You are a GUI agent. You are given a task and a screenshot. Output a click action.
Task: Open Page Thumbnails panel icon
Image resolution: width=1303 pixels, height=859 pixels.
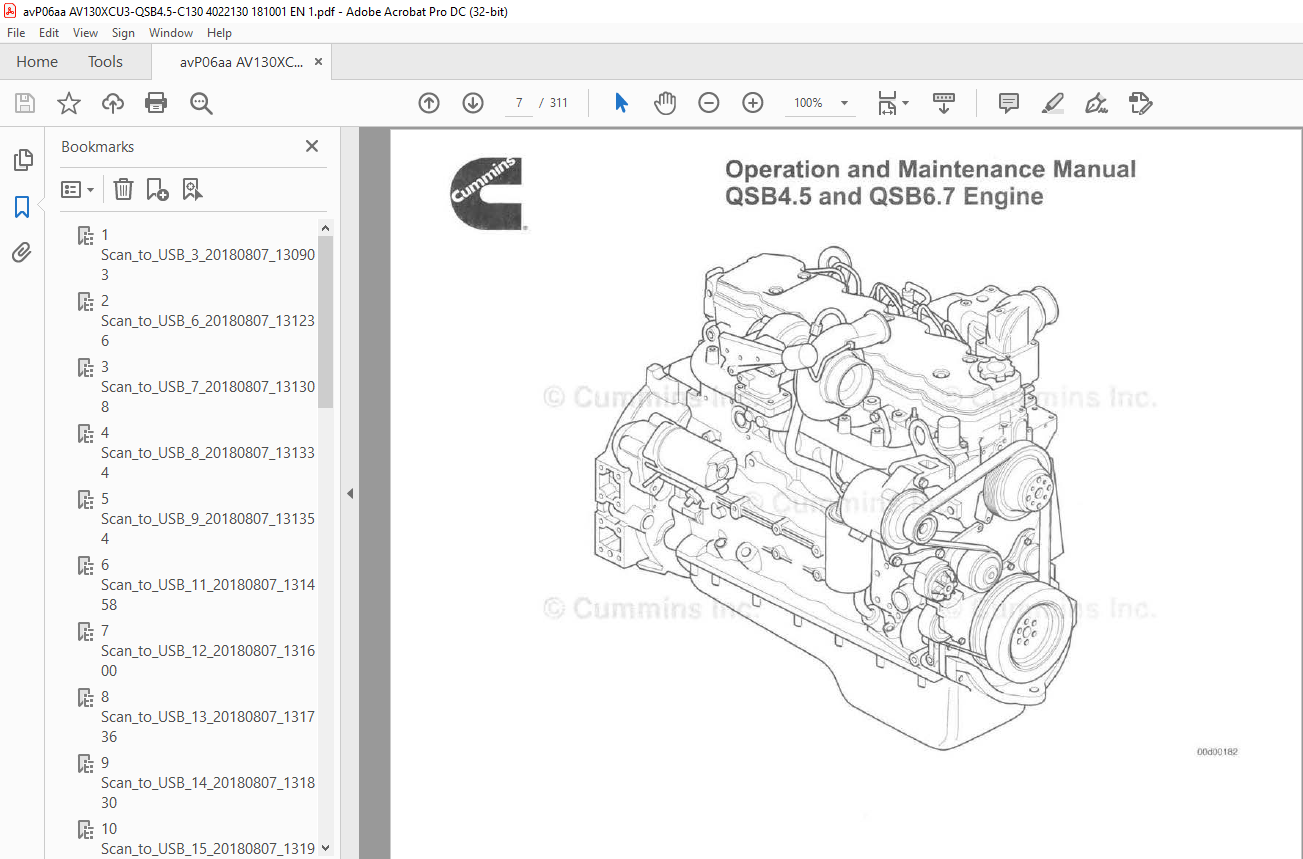(x=22, y=160)
